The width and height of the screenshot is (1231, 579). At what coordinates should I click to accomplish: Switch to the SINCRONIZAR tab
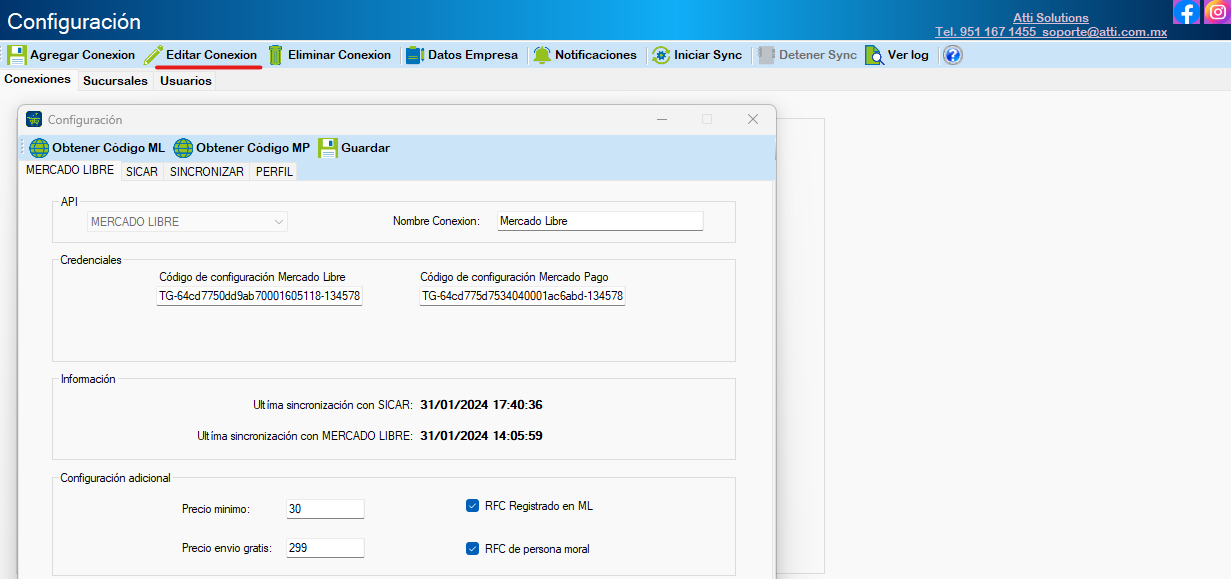coord(206,172)
